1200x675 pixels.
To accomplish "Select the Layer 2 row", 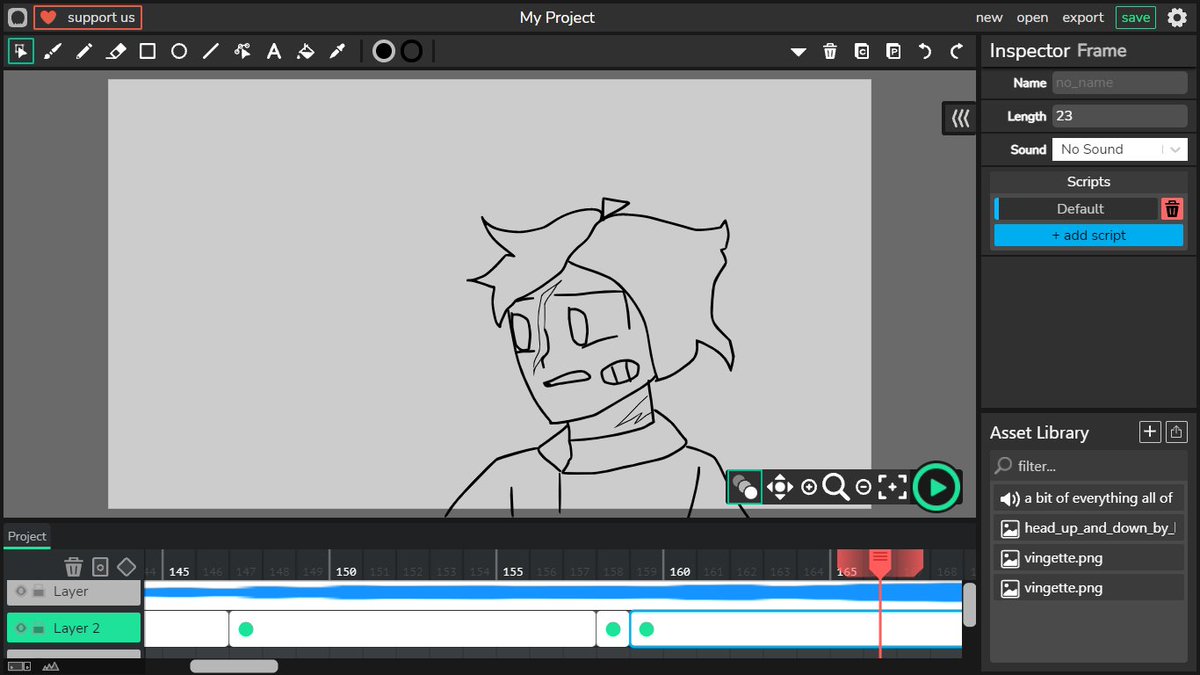I will pos(73,628).
